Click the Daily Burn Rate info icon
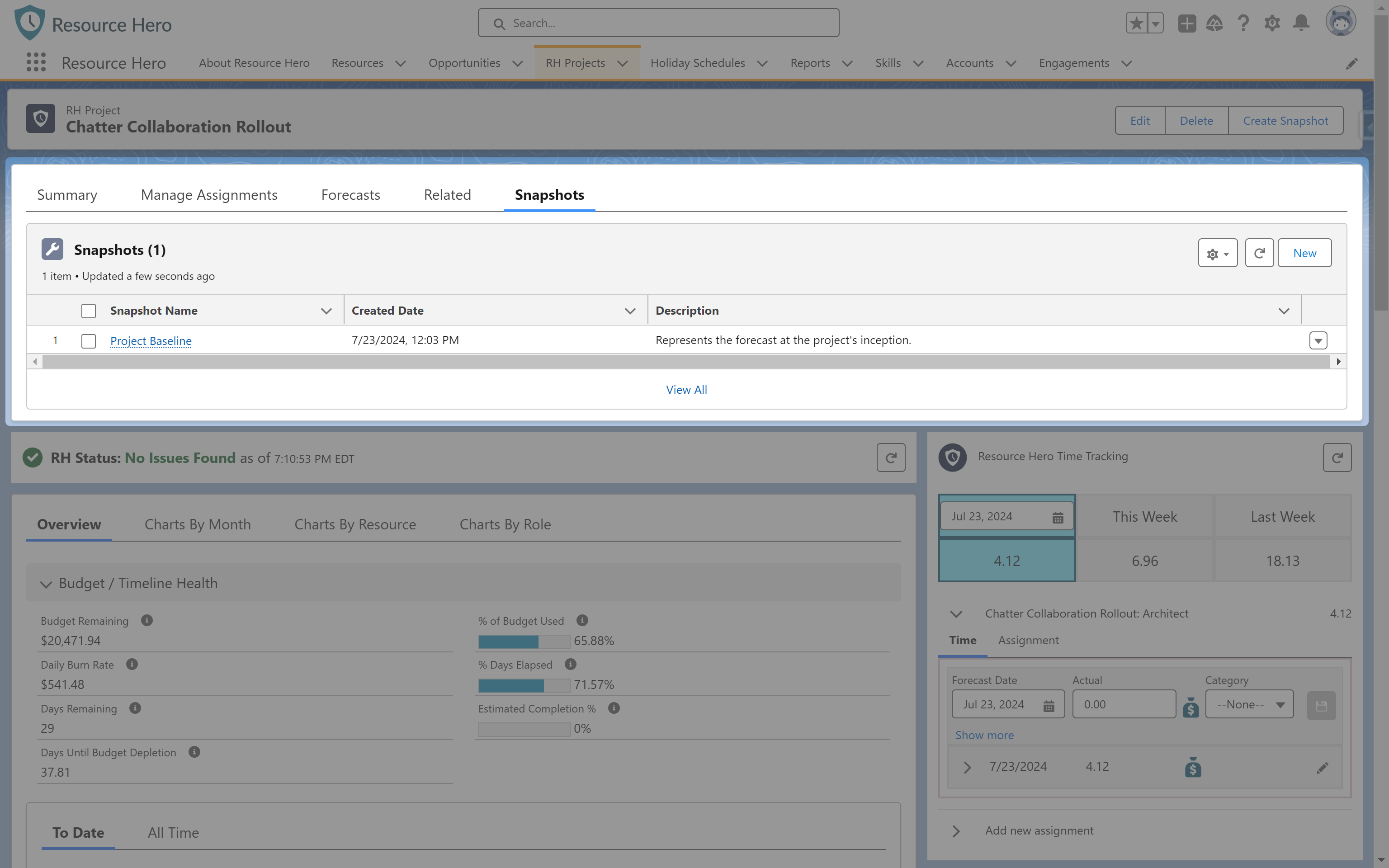The image size is (1389, 868). pyautogui.click(x=132, y=664)
